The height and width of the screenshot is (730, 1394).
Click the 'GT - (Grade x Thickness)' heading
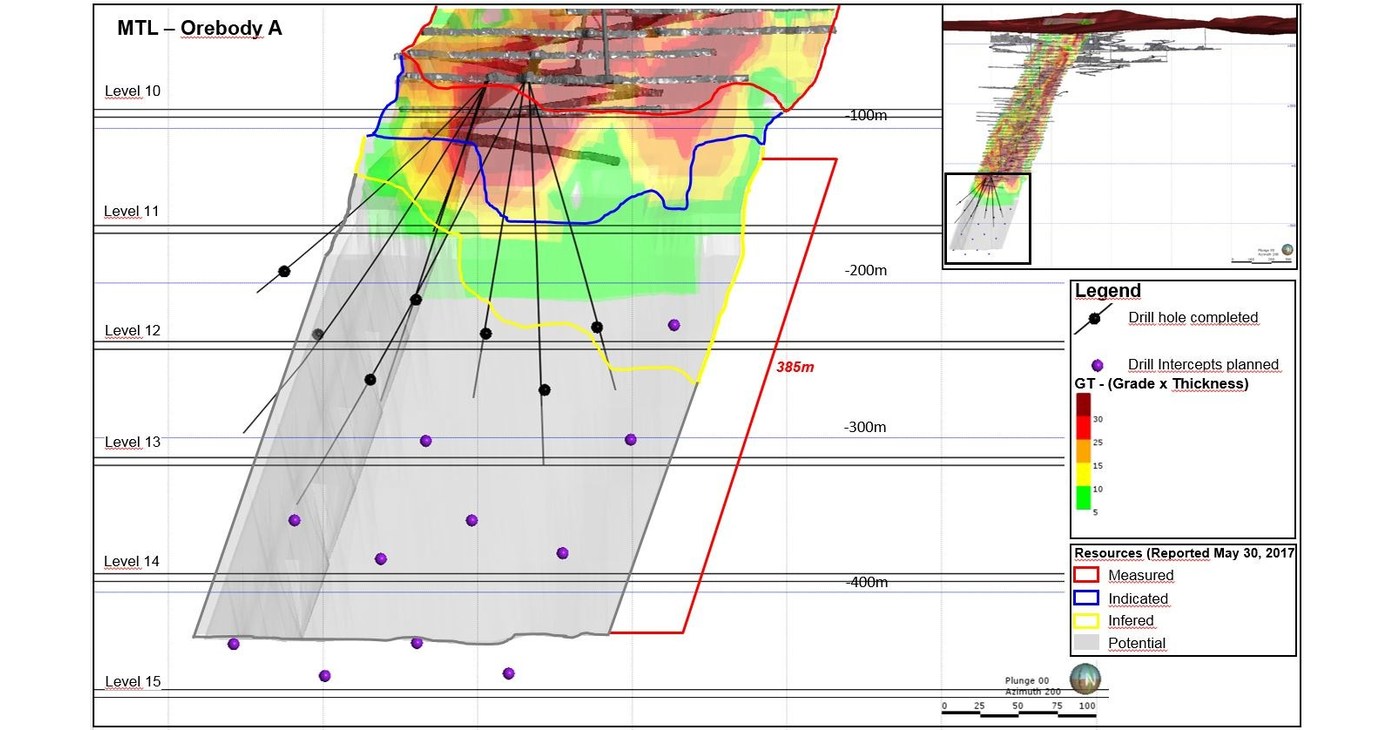(1161, 383)
